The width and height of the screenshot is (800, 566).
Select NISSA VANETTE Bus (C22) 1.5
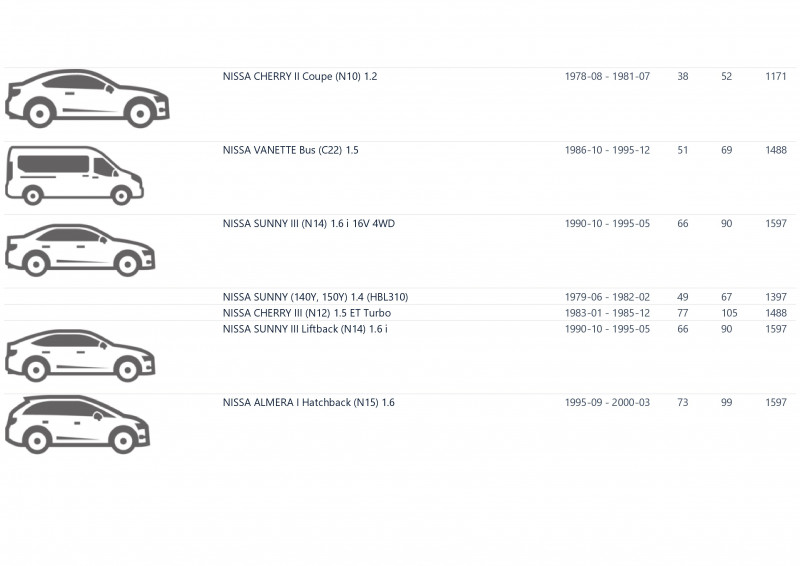click(291, 150)
